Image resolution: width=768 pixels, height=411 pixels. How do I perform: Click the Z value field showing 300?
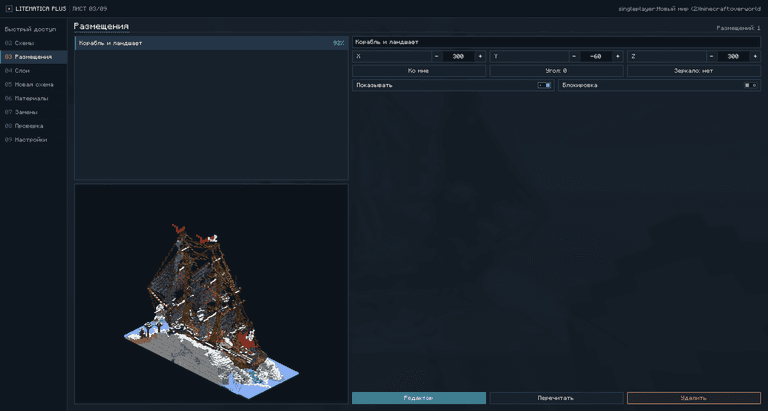click(734, 56)
